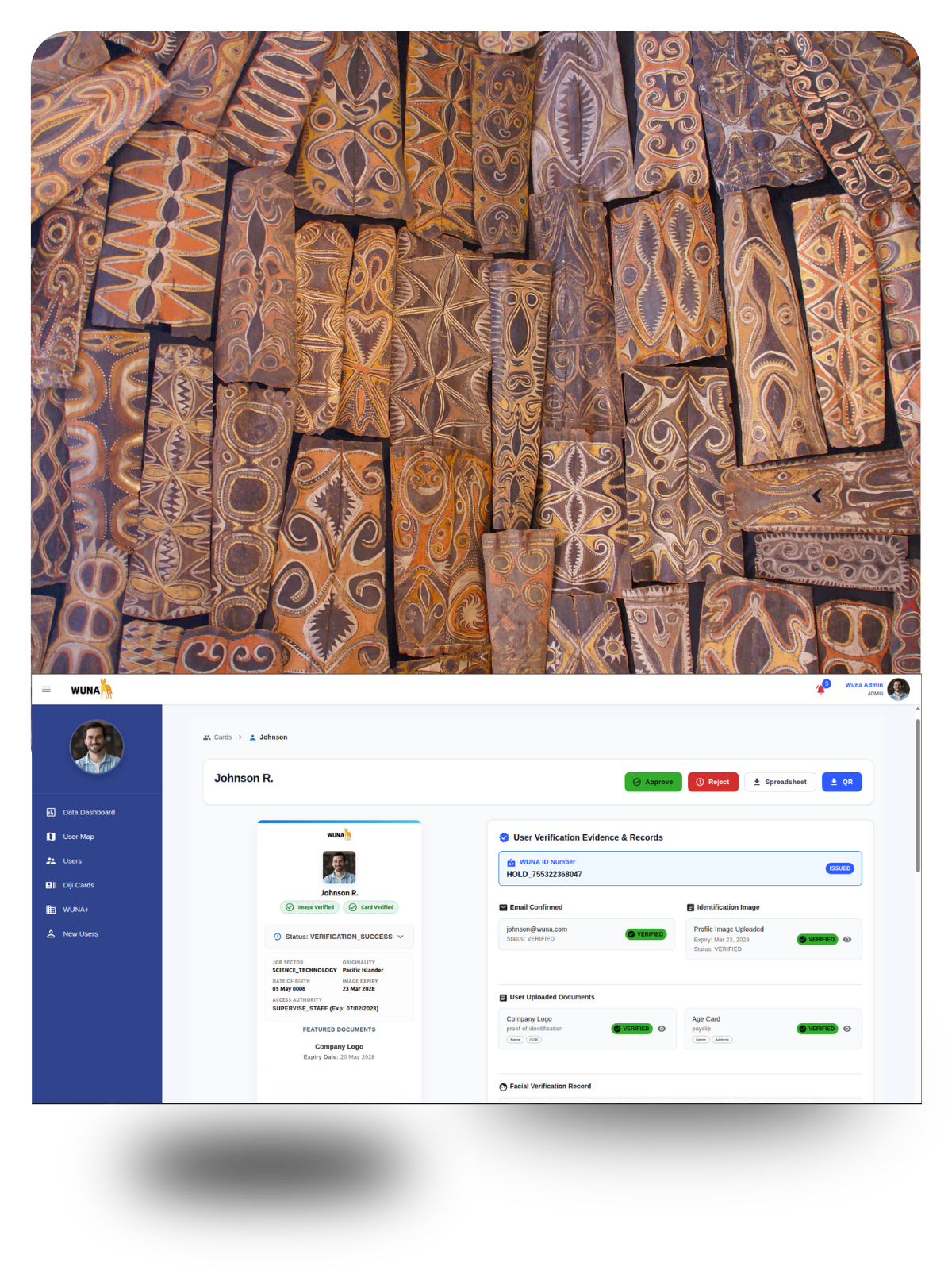
Task: Reject Johnson R.'s card
Action: click(713, 782)
